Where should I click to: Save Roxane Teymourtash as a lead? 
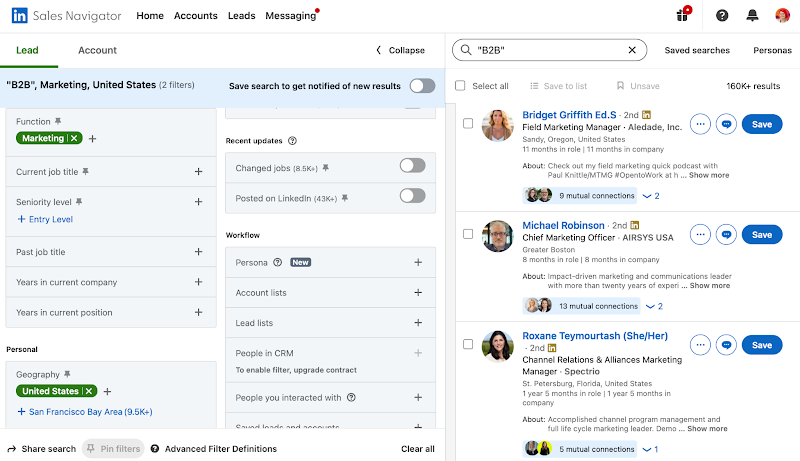coord(762,345)
